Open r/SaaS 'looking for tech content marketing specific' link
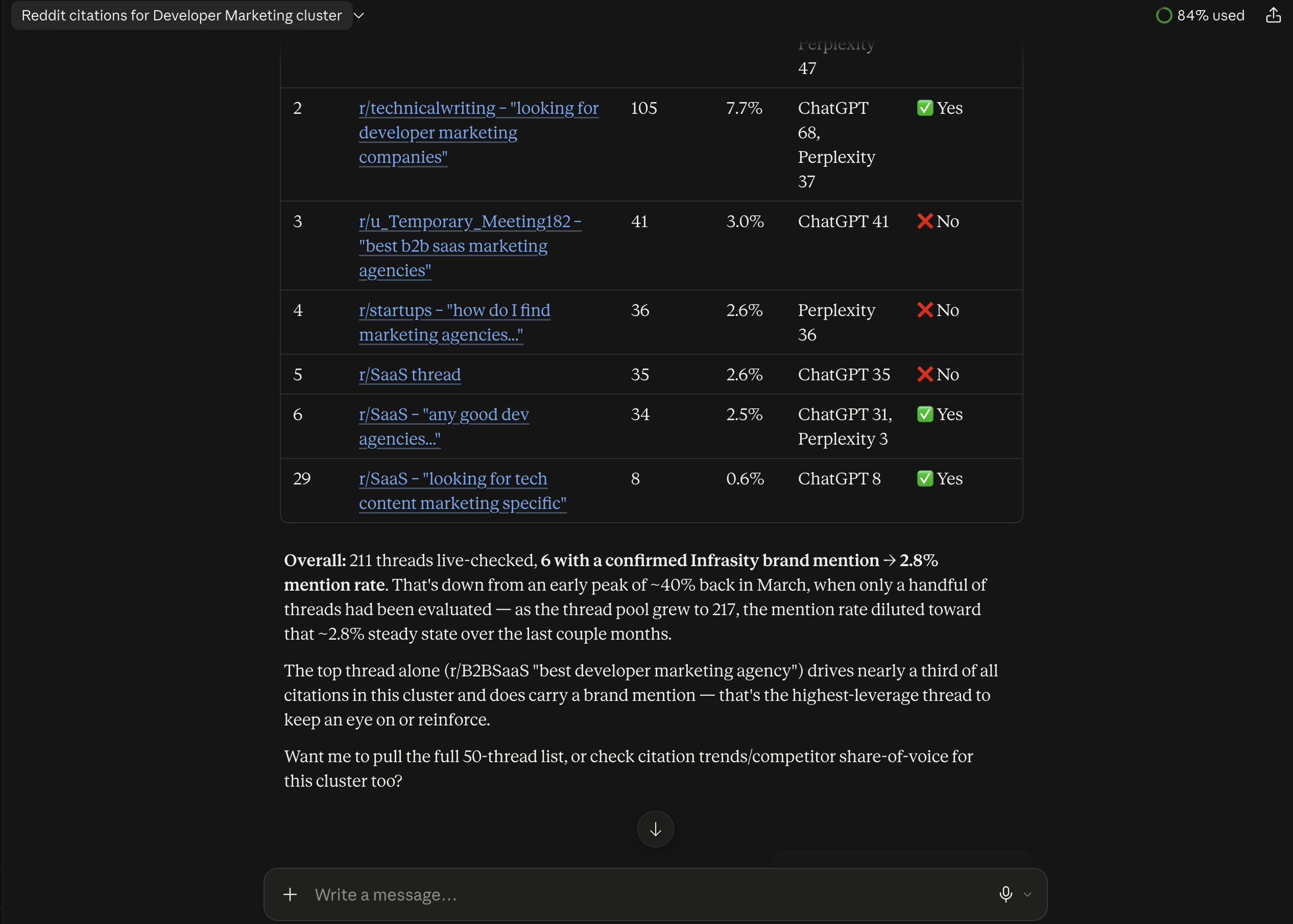 pos(463,491)
